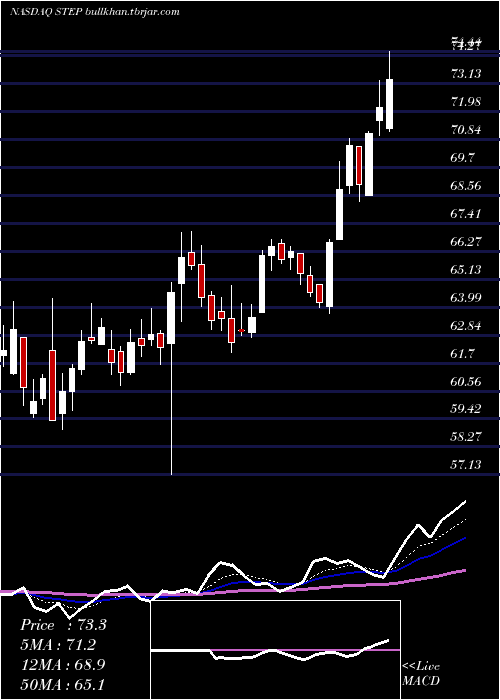Click the 60.56 price axis label
500x700 pixels.
coord(467,382)
